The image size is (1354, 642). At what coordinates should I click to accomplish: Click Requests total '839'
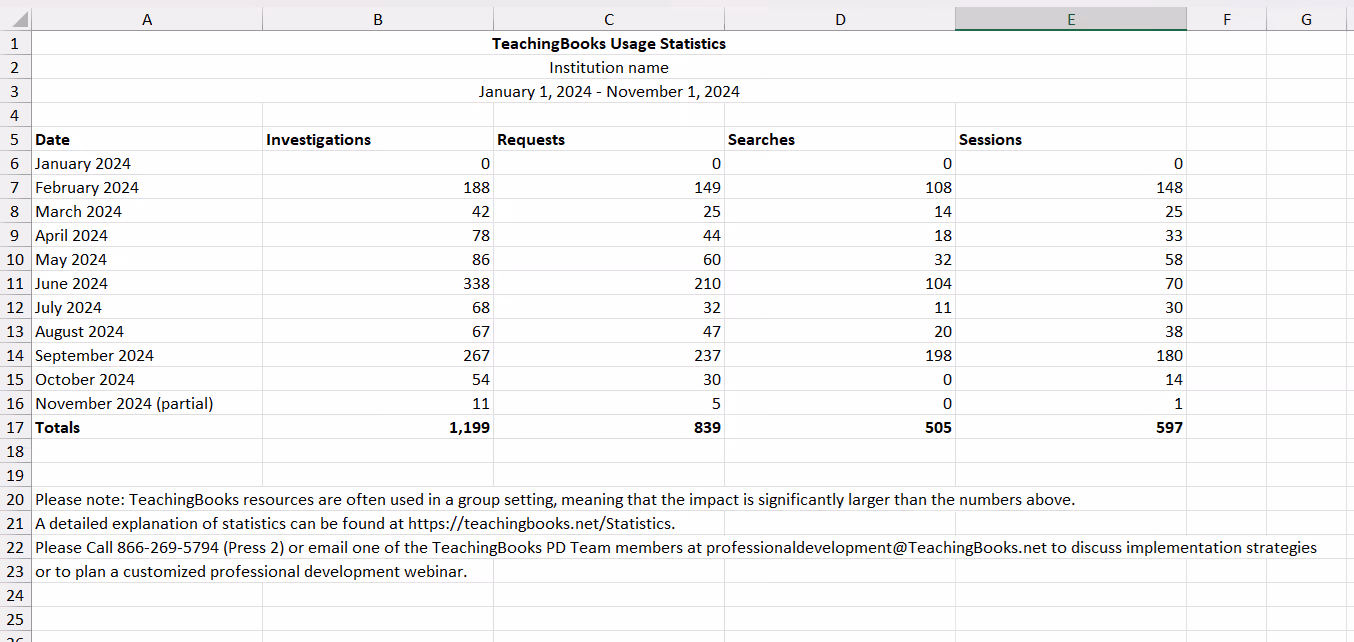609,428
